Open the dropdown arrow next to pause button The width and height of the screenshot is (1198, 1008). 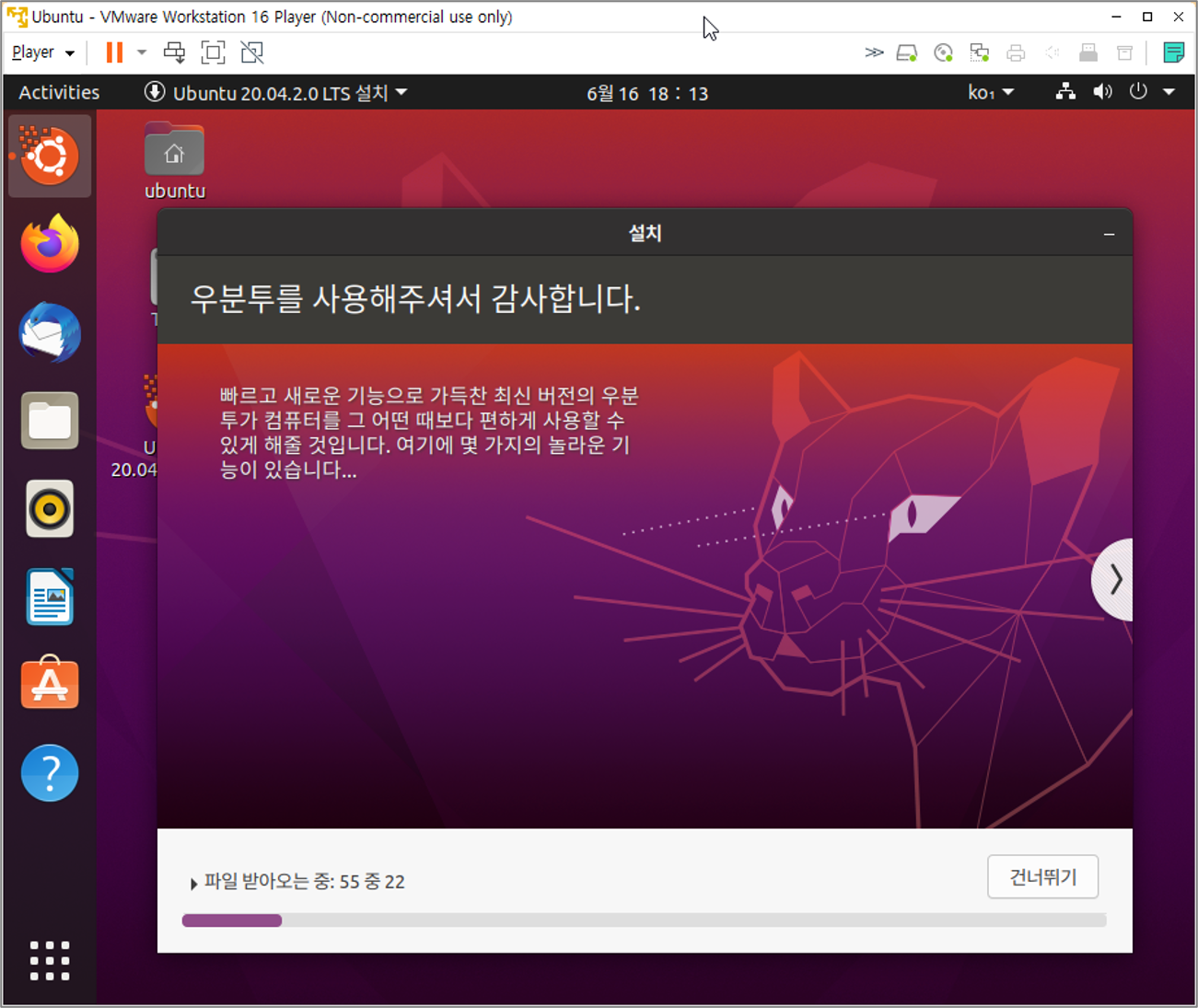[x=142, y=52]
